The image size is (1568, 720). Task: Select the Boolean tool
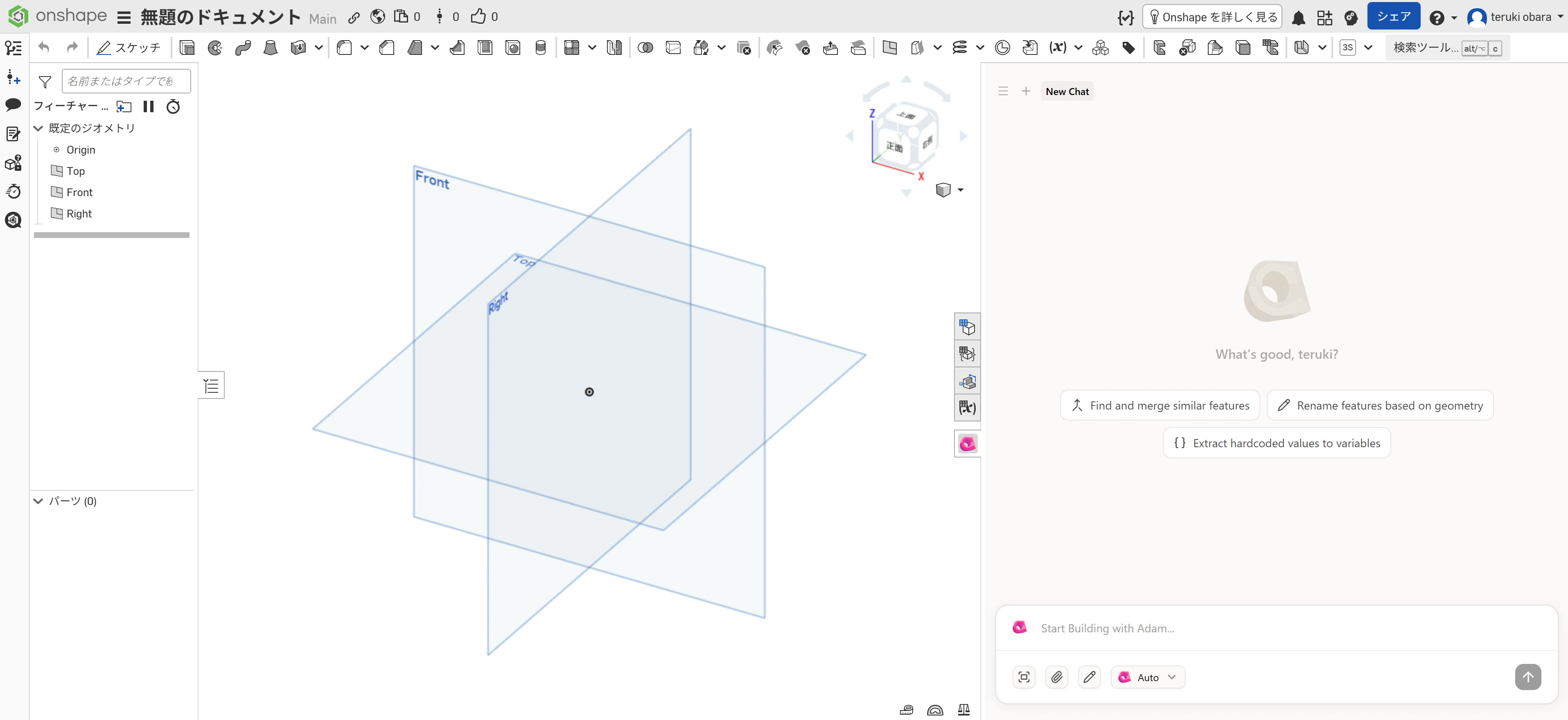[x=645, y=48]
